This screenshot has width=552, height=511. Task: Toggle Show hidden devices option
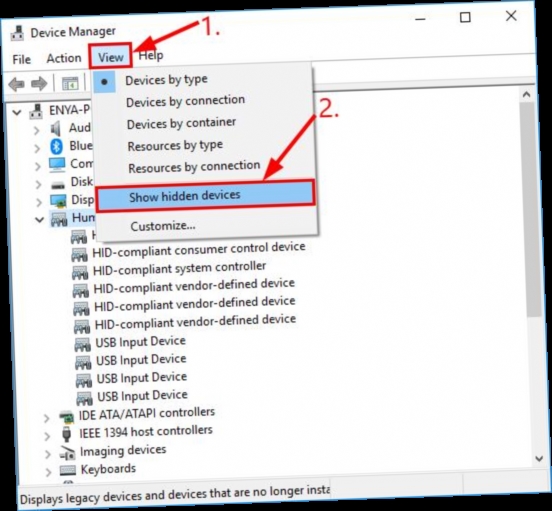[x=205, y=196]
